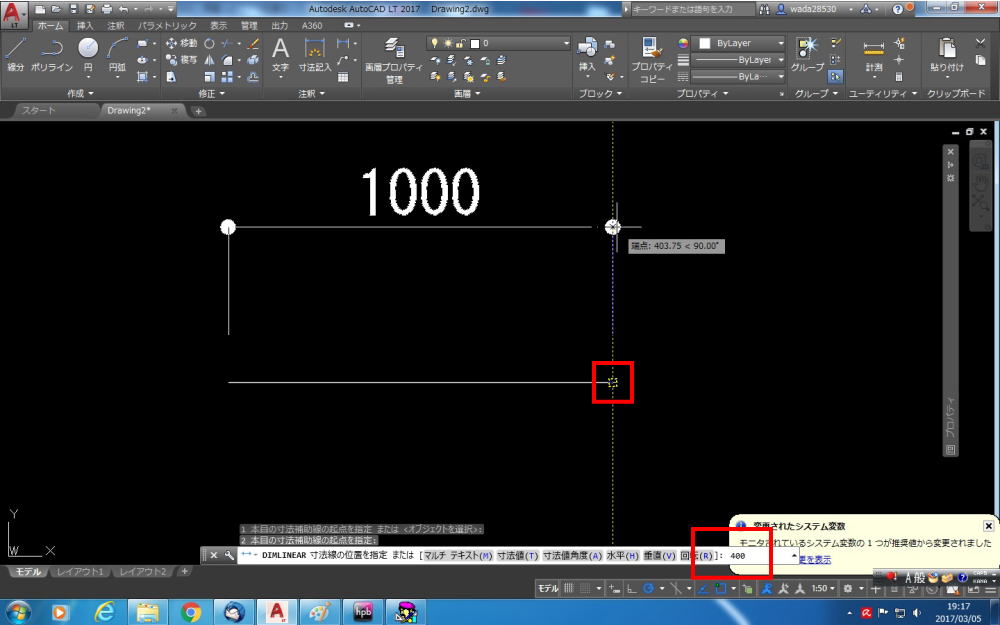This screenshot has width=1000, height=625.
Task: Click the keyword search input field
Action: (x=692, y=9)
